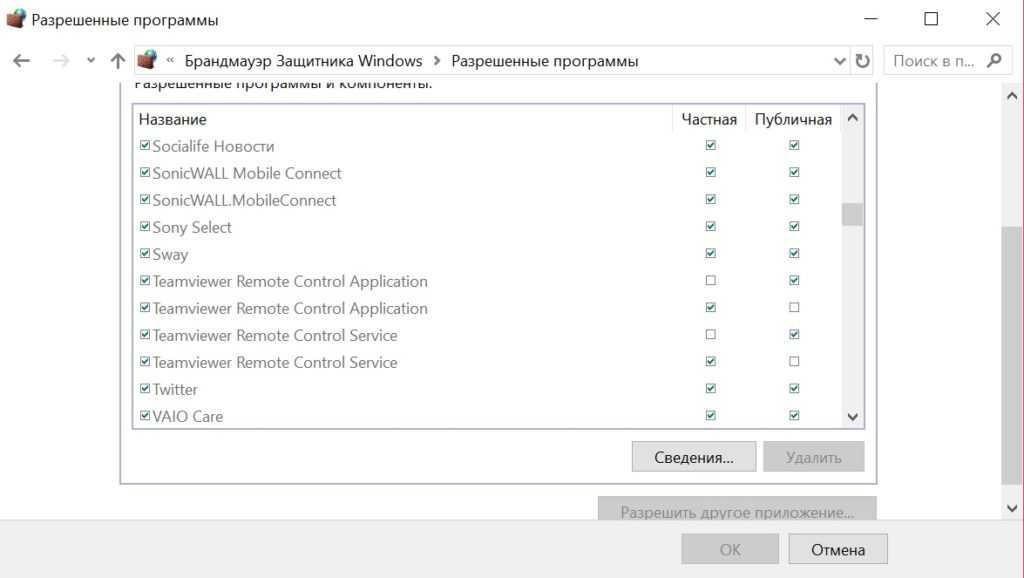Sort list by Название column header

400,119
